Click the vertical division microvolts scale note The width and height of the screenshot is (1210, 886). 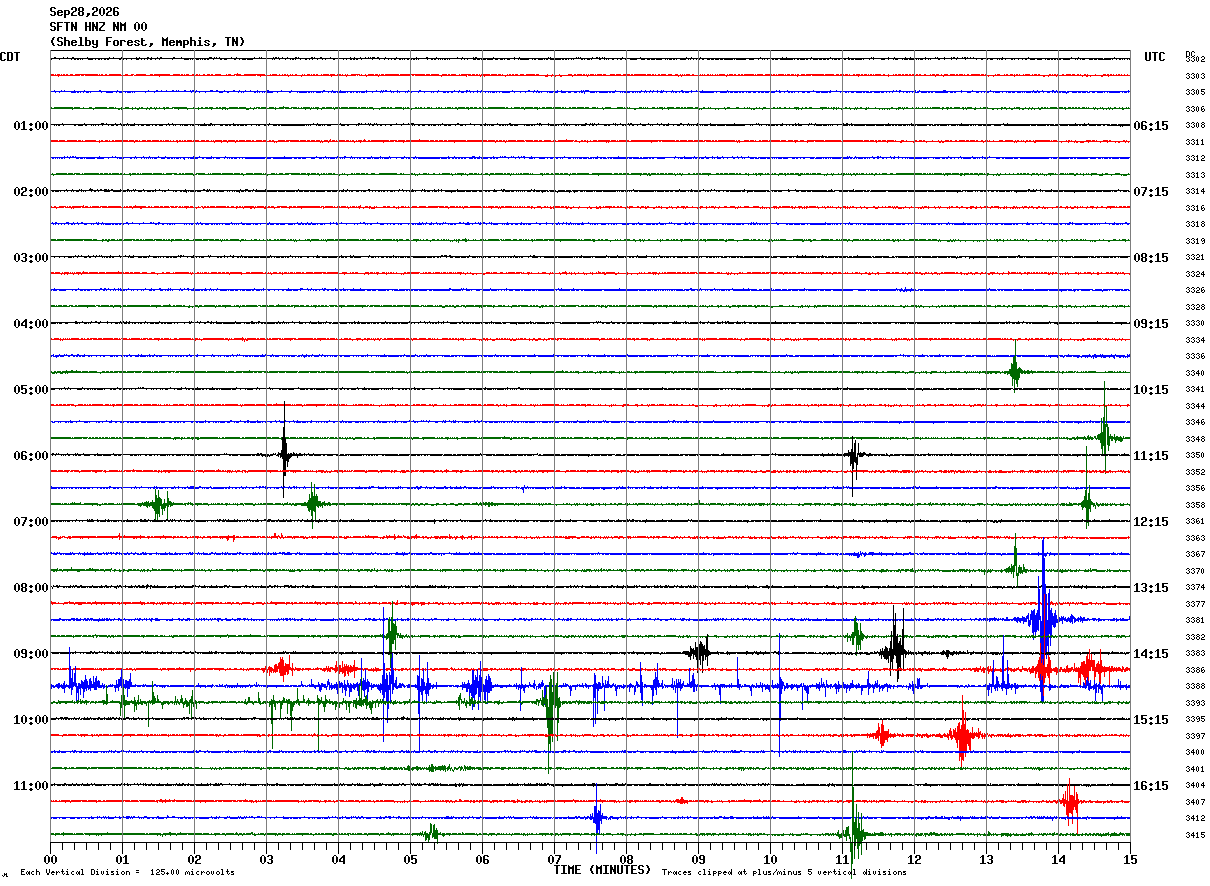tap(127, 872)
